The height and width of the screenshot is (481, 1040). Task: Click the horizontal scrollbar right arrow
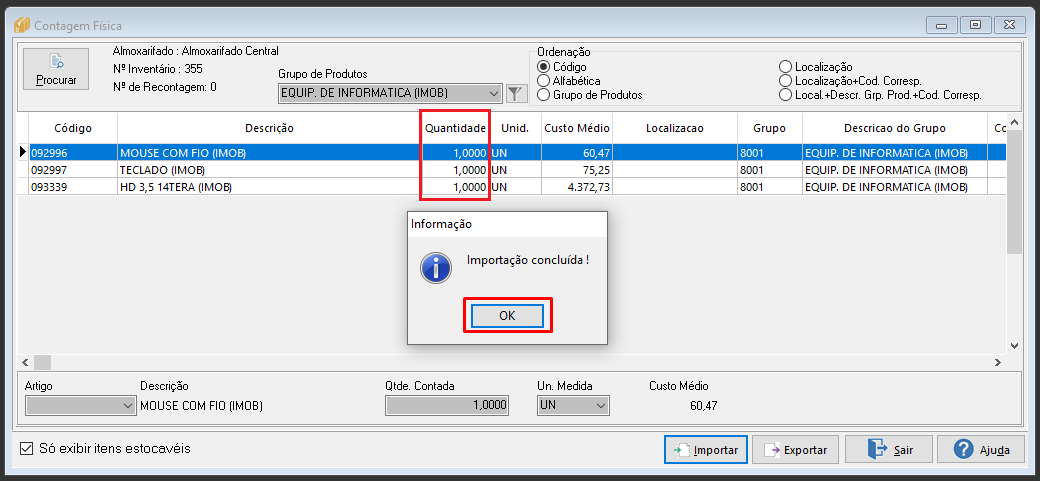tap(997, 362)
